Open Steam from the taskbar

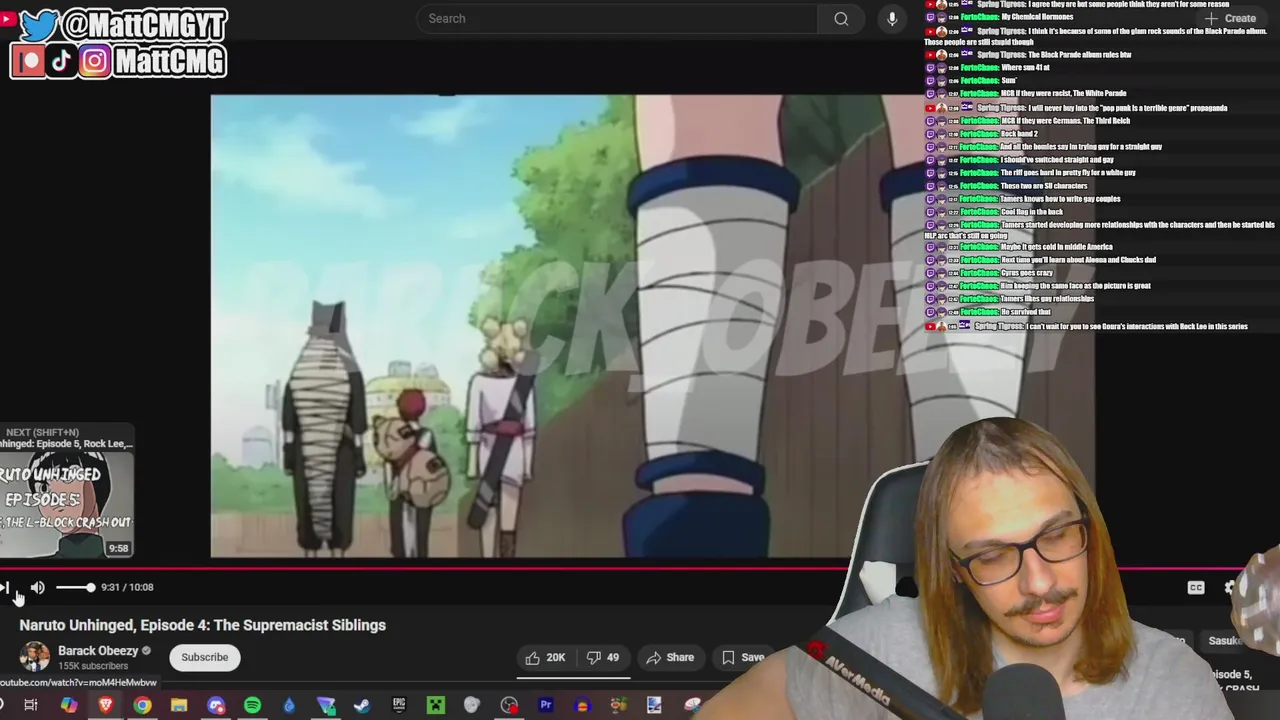tap(362, 706)
